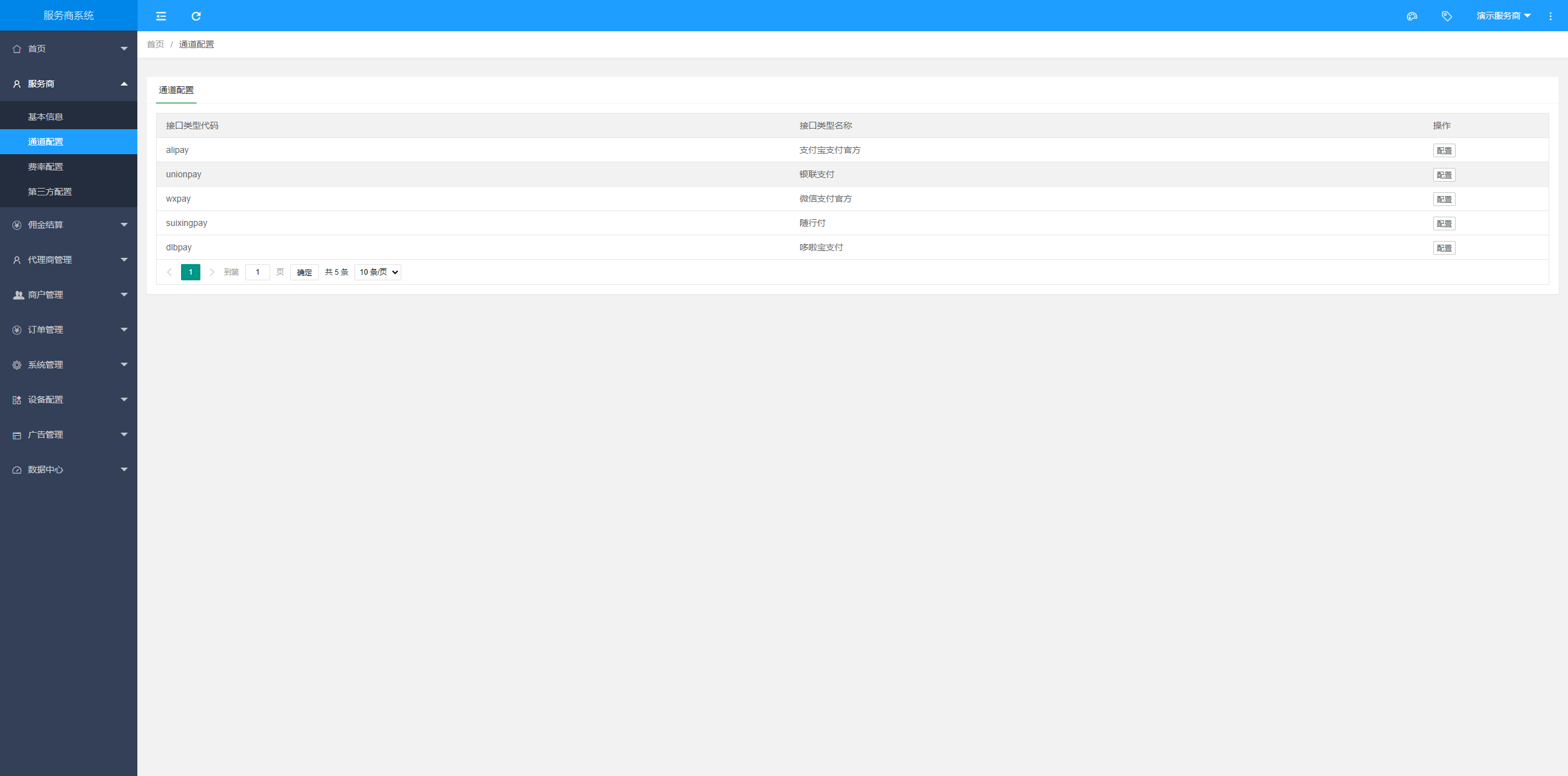Select 费率配置 in the sidebar
This screenshot has height=776, width=1568.
[x=46, y=167]
